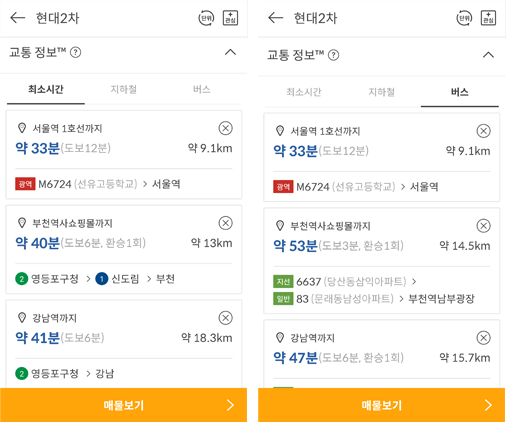This screenshot has width=506, height=426.
Task: Open the 약 53분 부천역사쇼핑몰 bus route card
Action: tap(382, 261)
